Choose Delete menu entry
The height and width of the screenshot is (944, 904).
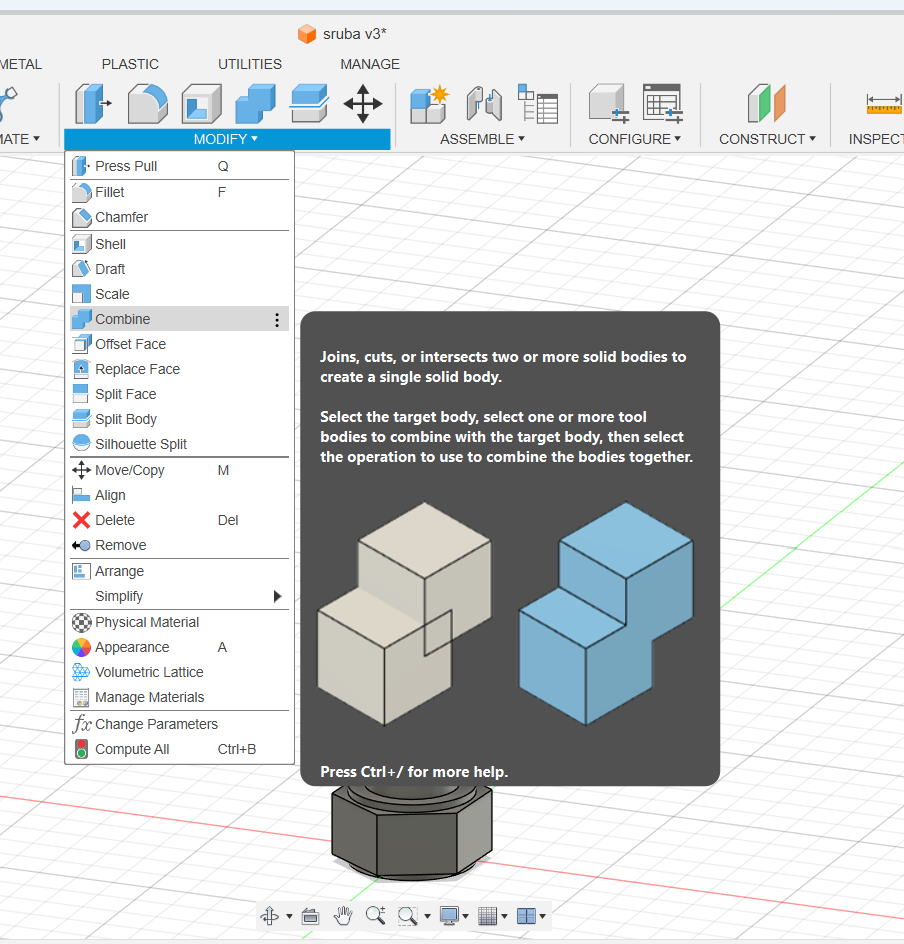[179, 520]
